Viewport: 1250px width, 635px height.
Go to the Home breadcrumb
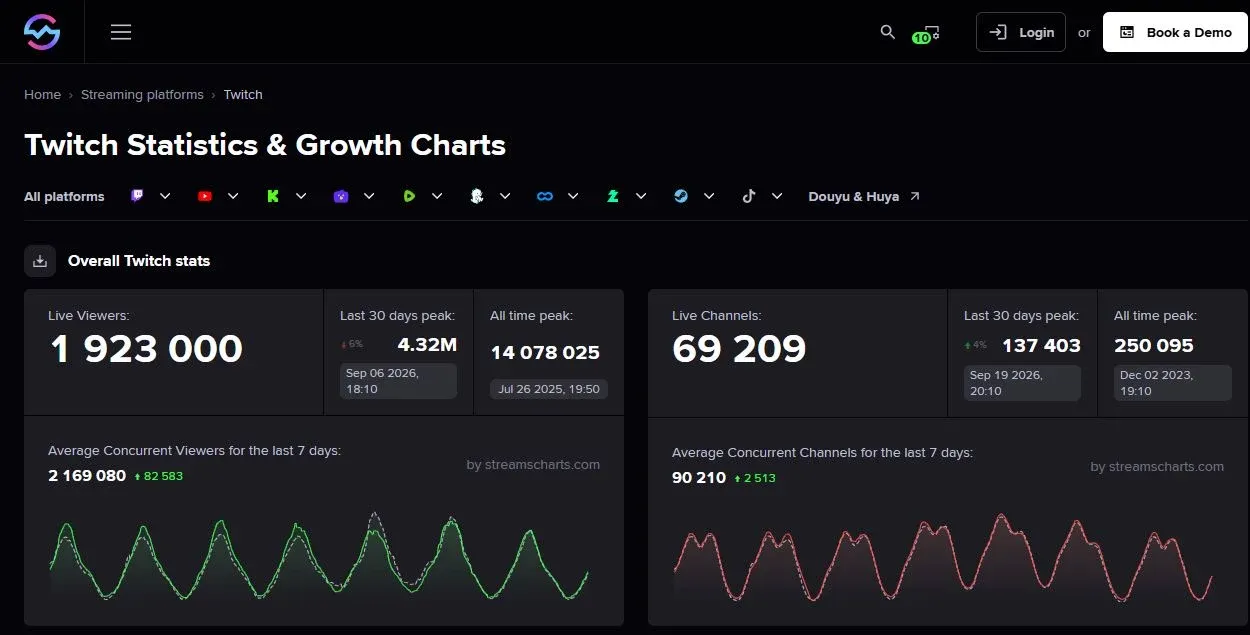[42, 94]
